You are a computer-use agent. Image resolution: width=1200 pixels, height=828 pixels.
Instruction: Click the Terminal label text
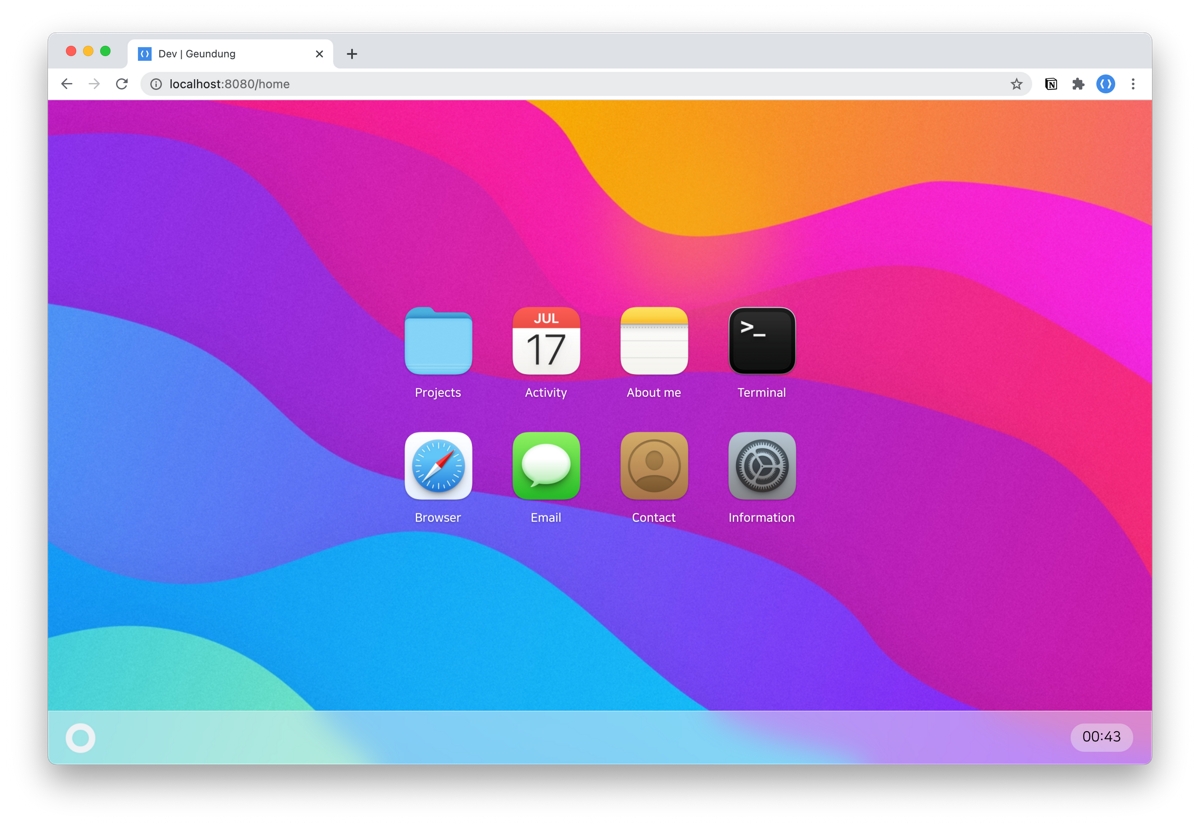pos(762,393)
